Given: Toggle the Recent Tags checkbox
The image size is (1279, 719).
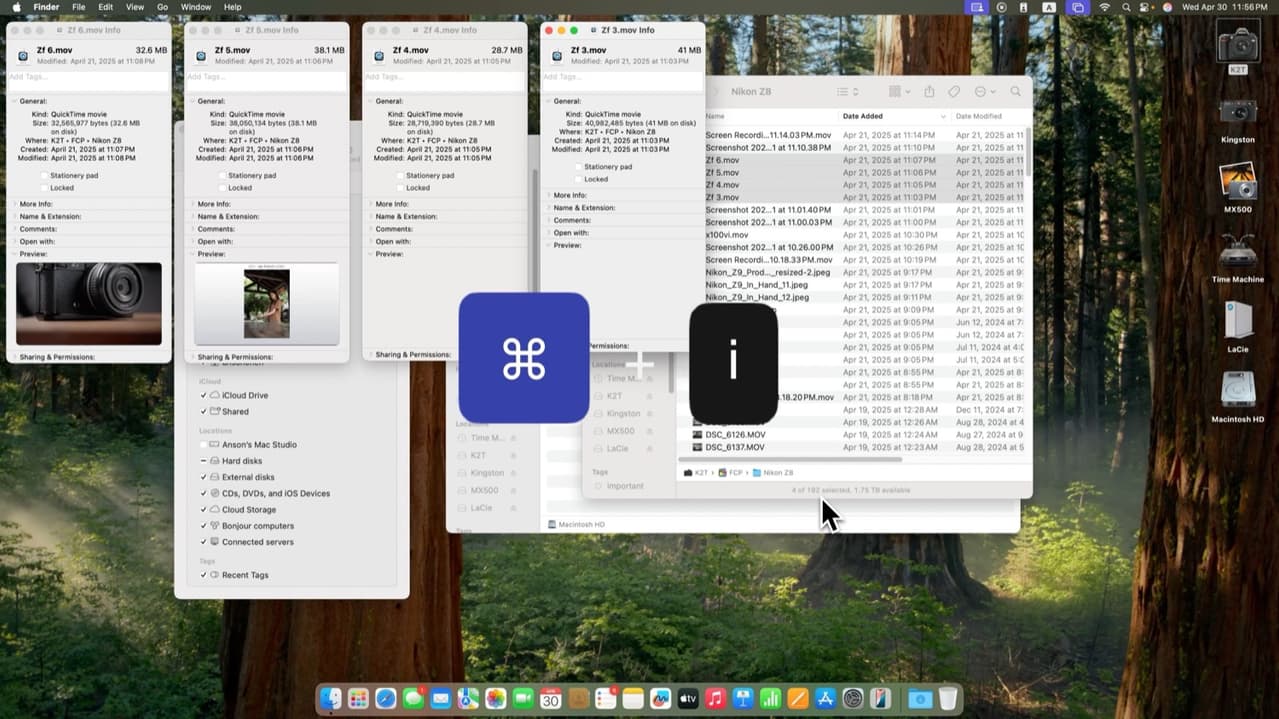Looking at the screenshot, I should pos(204,575).
